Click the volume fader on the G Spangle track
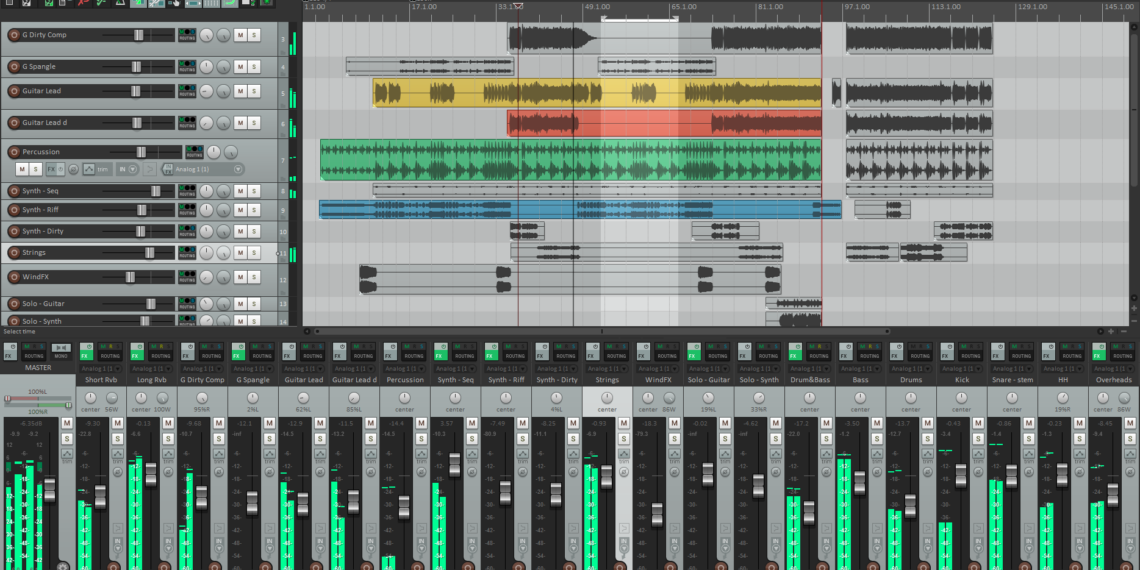Viewport: 1140px width, 570px height. 138,67
